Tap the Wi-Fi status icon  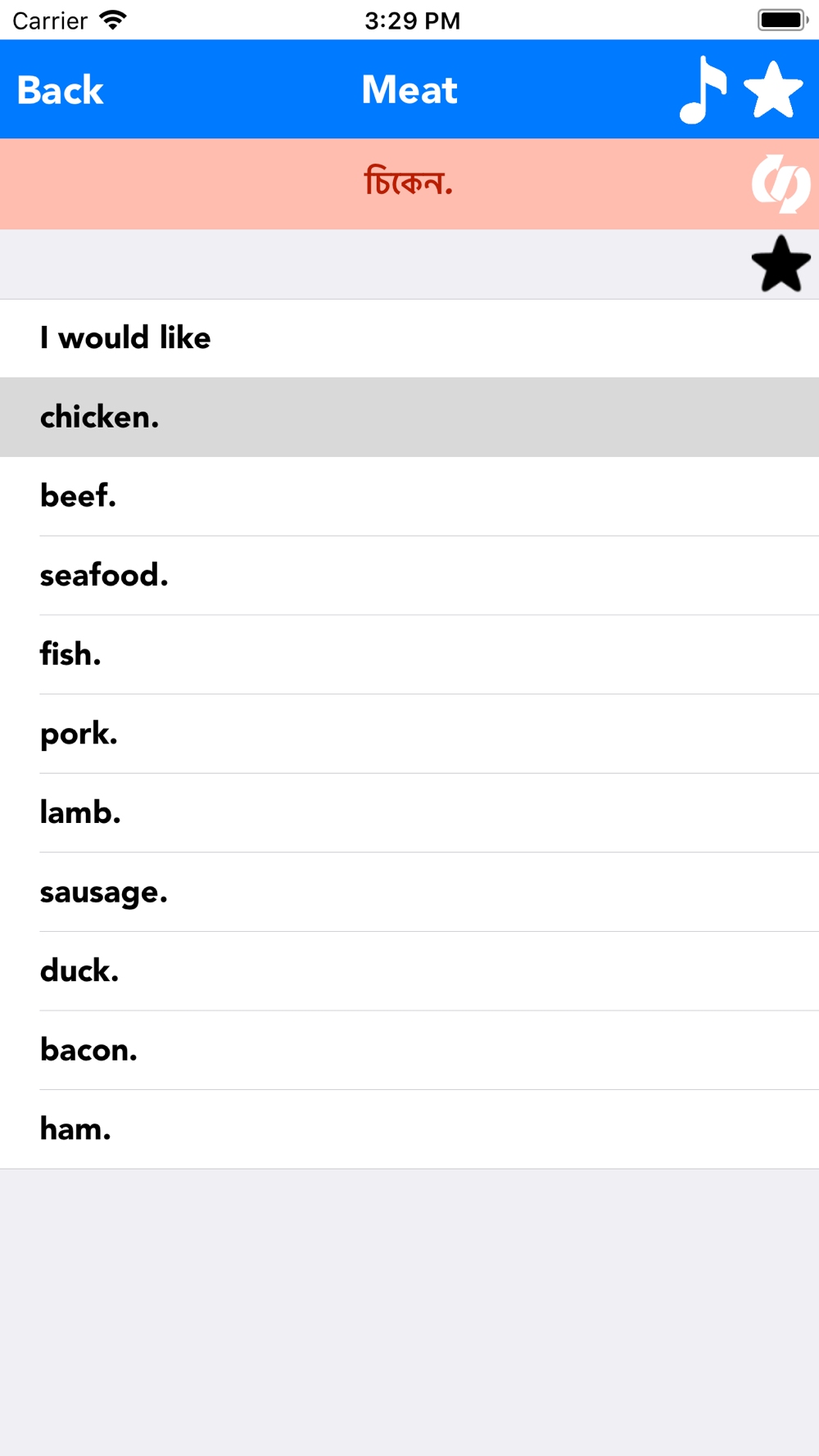click(113, 20)
